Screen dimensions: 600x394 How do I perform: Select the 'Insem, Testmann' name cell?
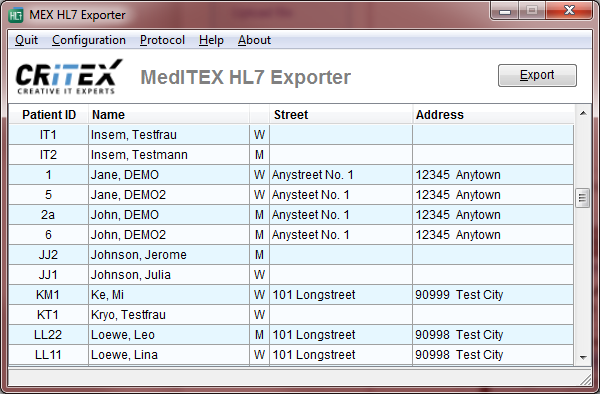click(169, 155)
